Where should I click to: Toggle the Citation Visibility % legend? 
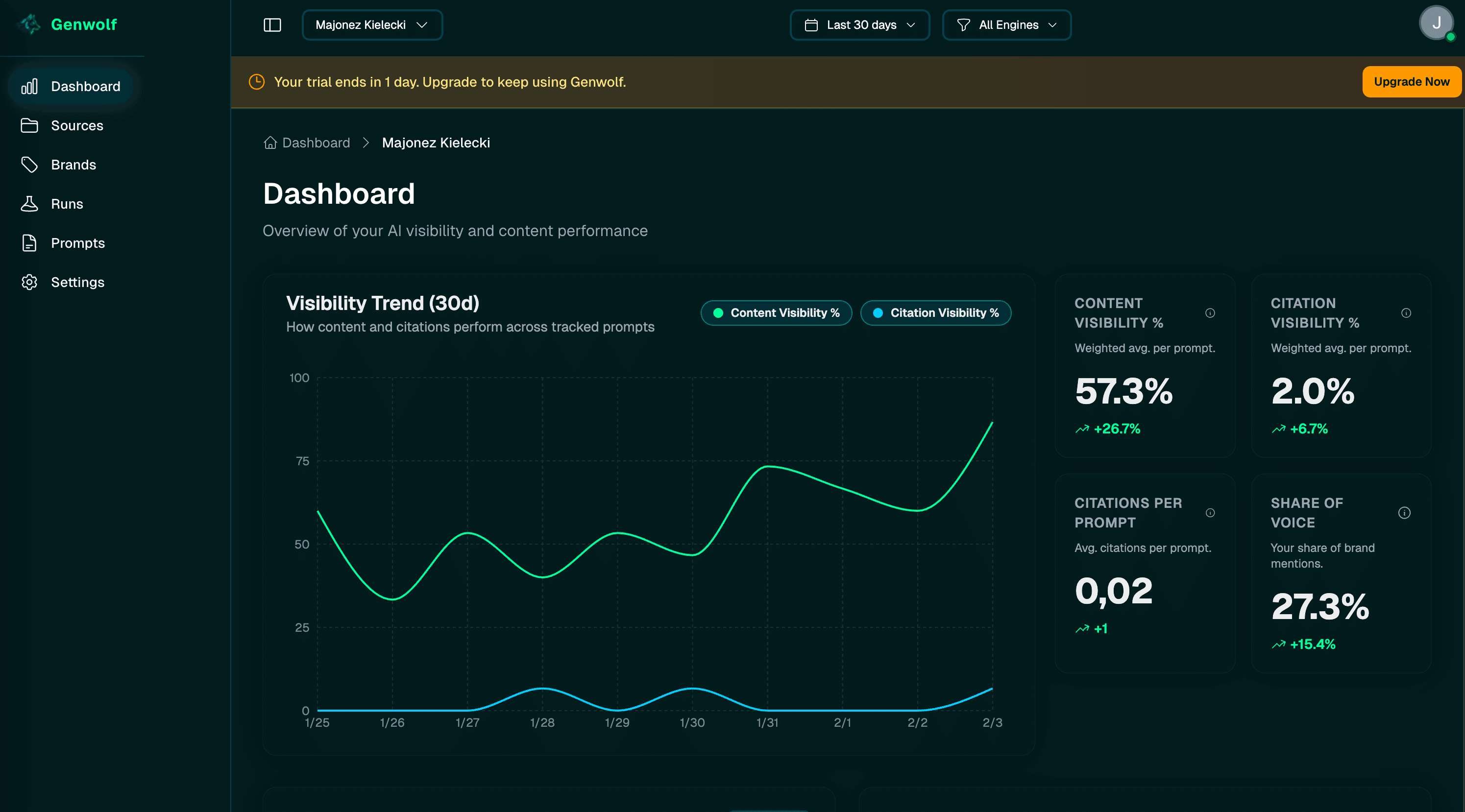(935, 313)
